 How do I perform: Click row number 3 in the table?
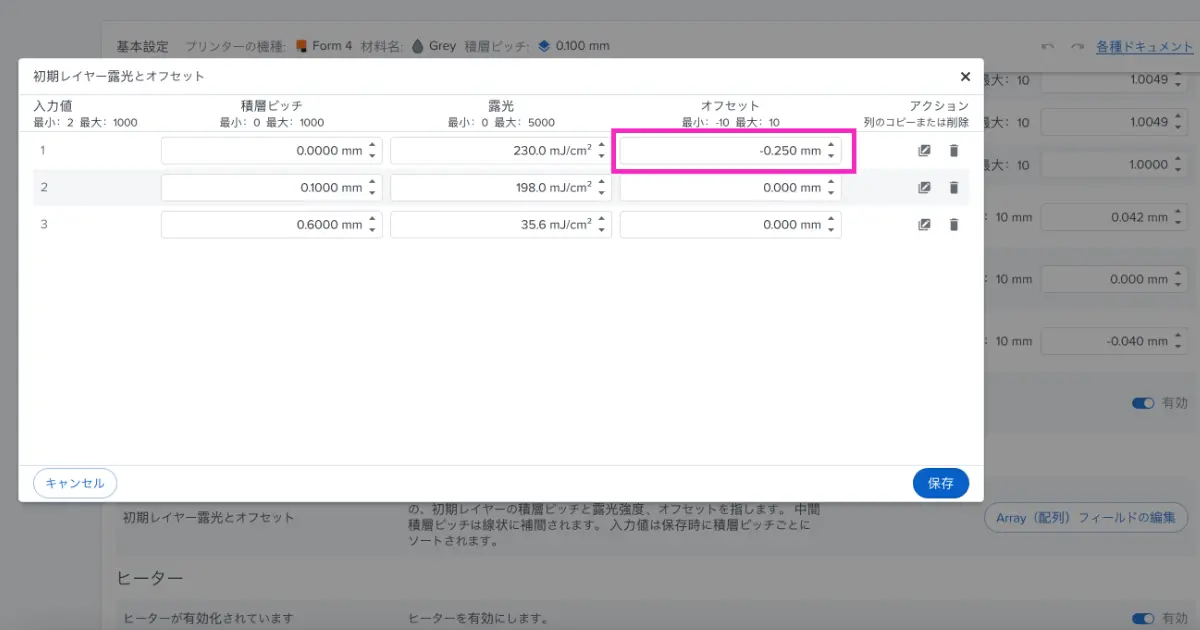coord(44,225)
